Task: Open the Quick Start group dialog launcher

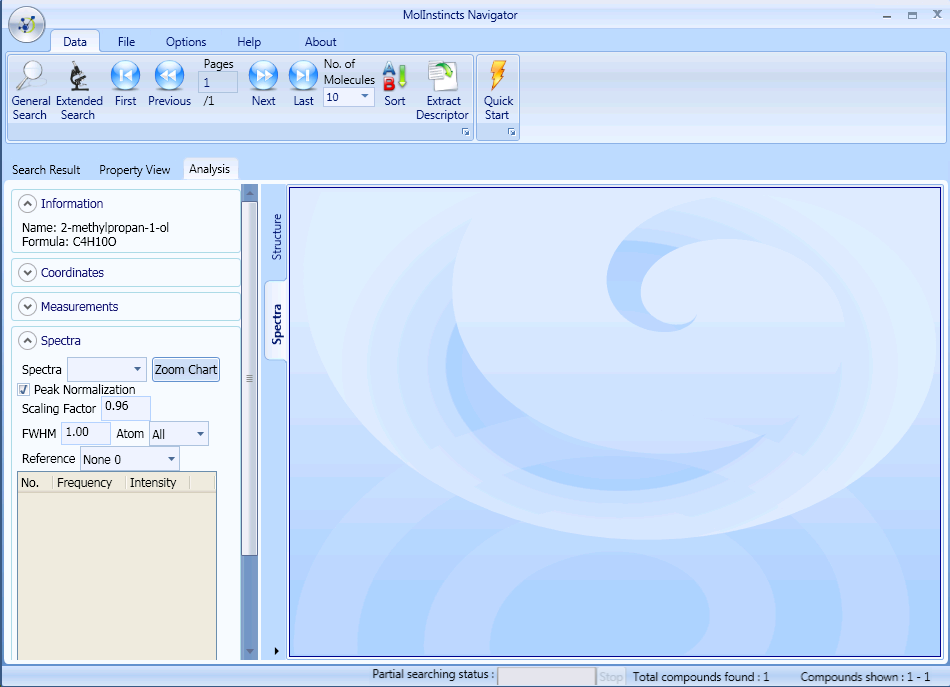Action: click(511, 131)
